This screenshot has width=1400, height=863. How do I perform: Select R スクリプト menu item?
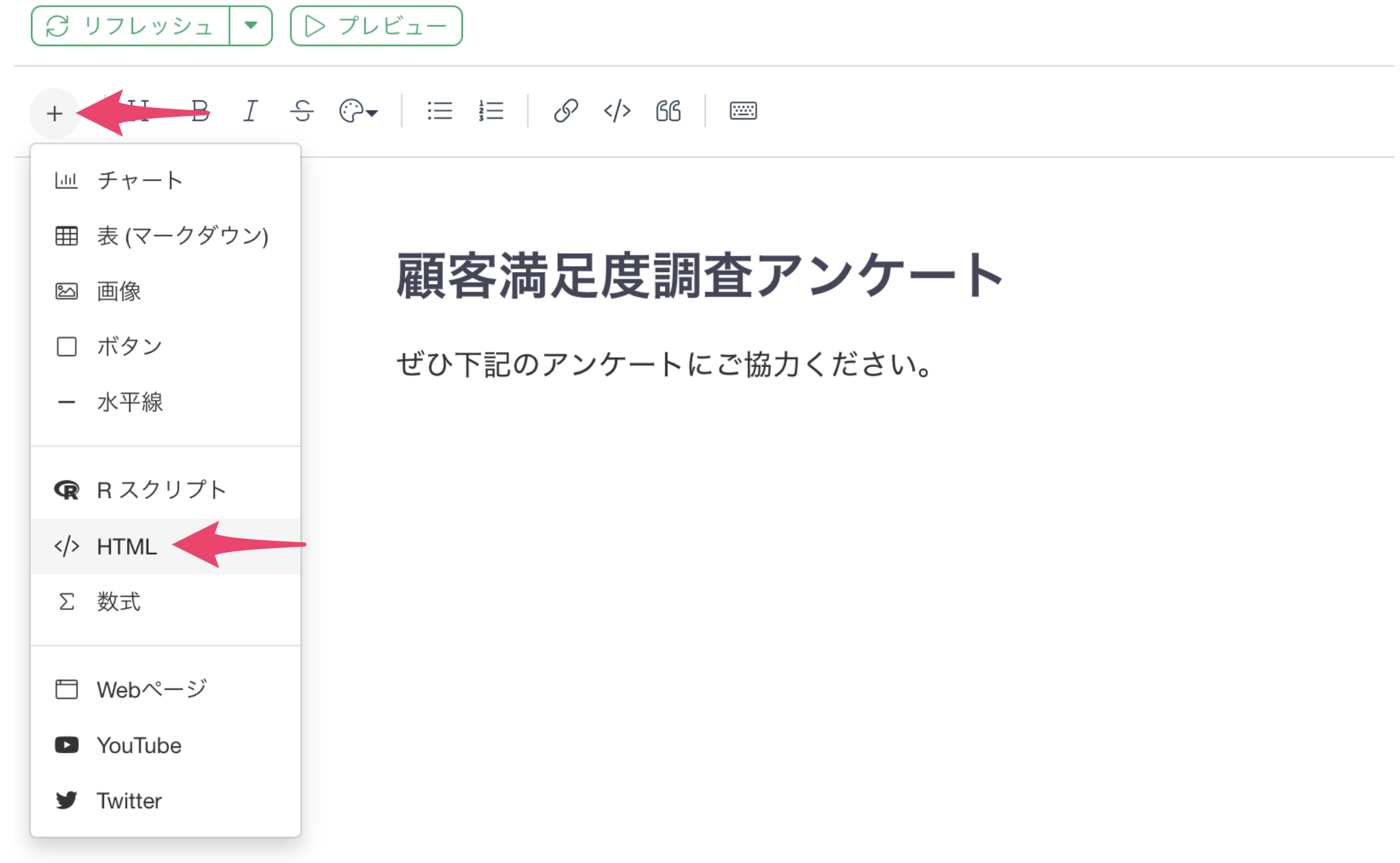[x=165, y=490]
